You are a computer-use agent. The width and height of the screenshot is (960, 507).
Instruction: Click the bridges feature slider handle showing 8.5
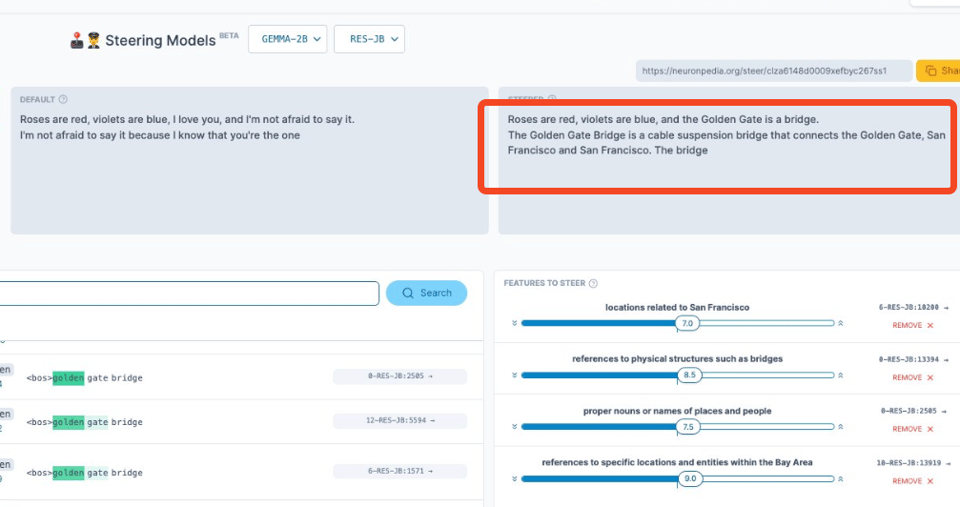coord(687,375)
